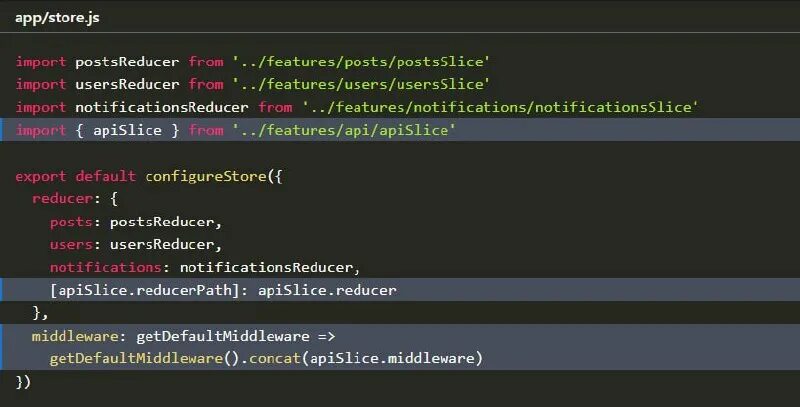Click the '../features/posts/postsSlice' path string
The width and height of the screenshot is (800, 407).
361,62
